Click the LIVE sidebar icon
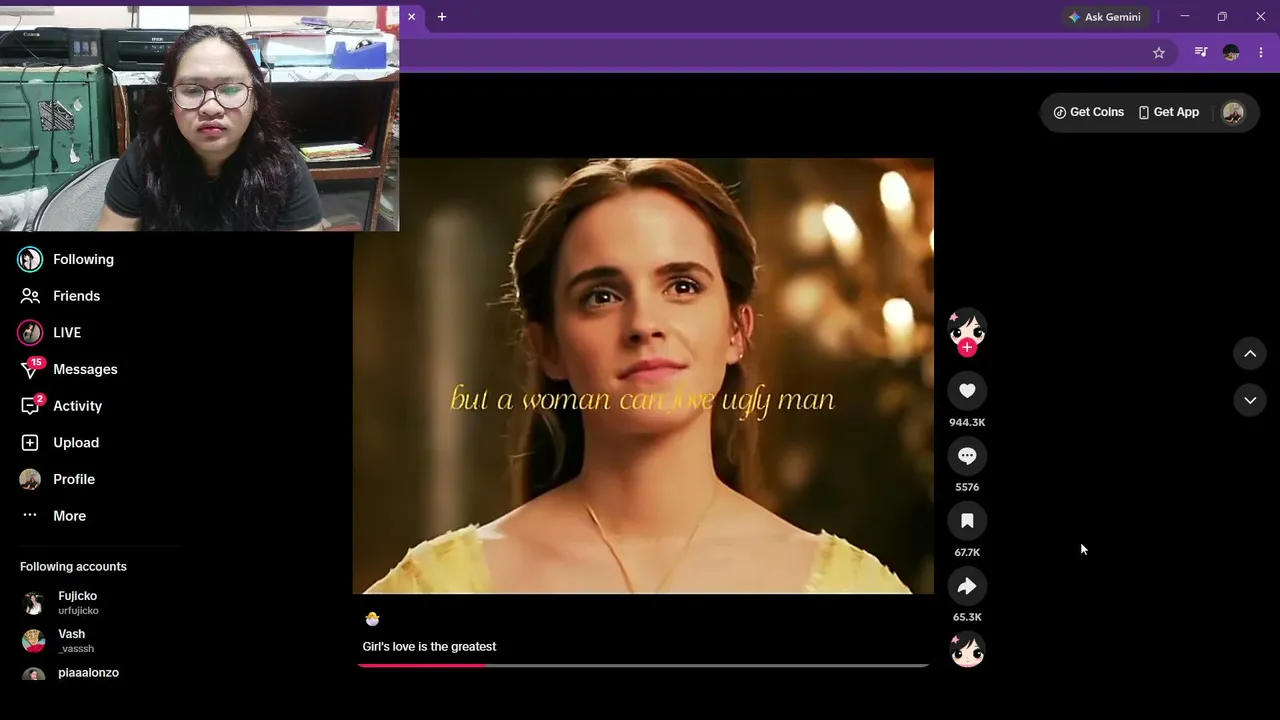Screen dimensions: 1280x720 pyautogui.click(x=30, y=332)
